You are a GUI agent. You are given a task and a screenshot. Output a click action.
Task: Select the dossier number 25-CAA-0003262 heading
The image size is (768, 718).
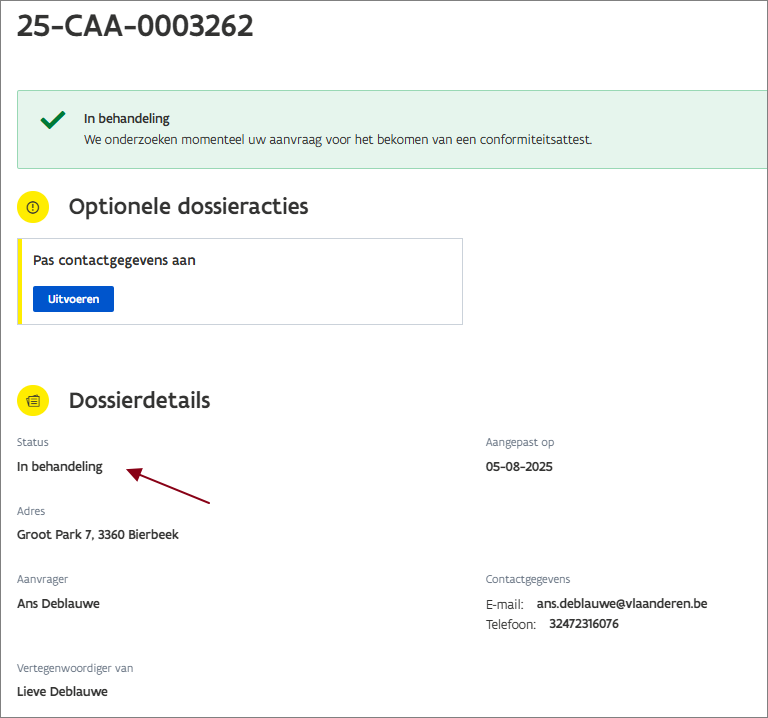[135, 27]
